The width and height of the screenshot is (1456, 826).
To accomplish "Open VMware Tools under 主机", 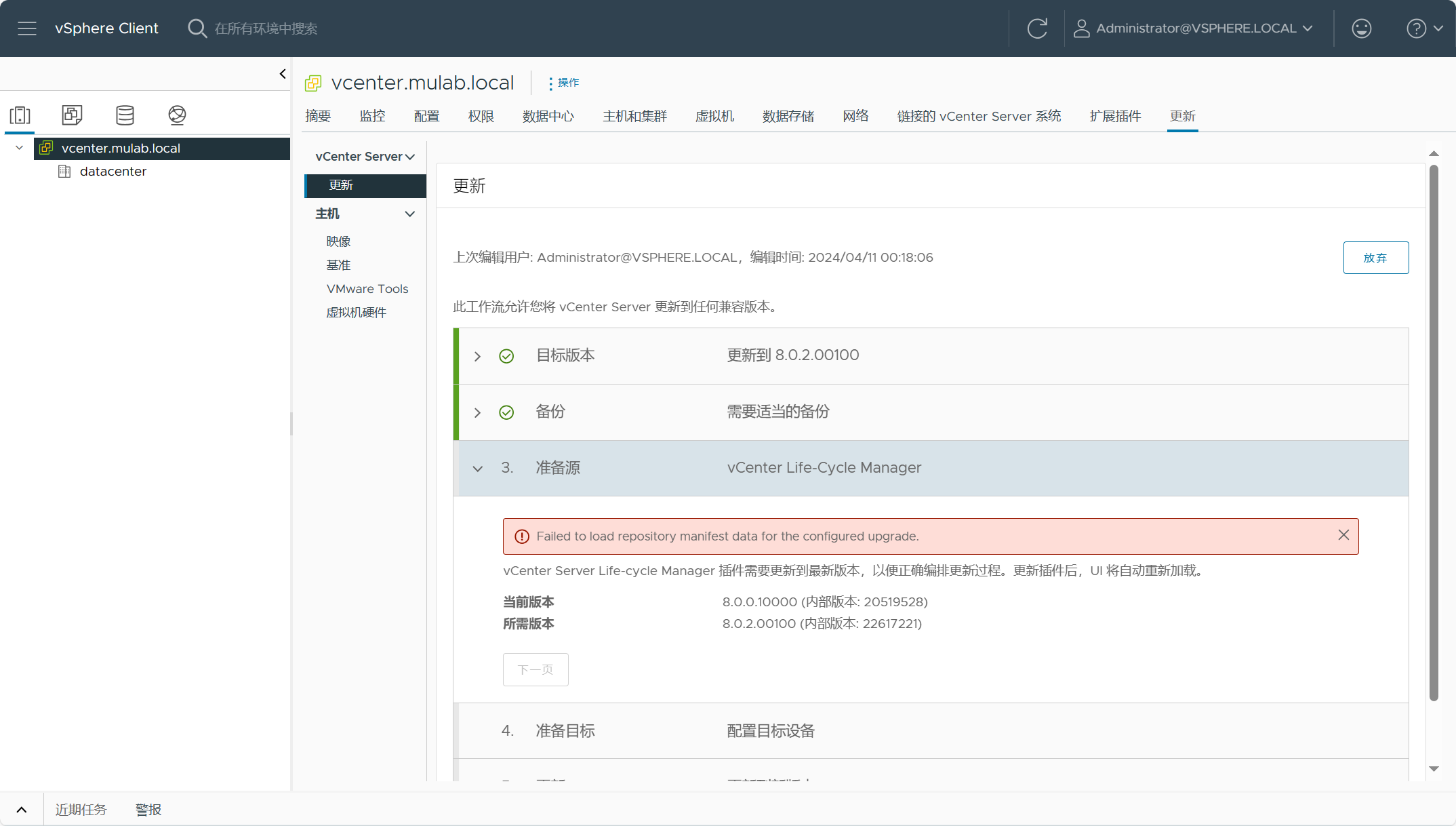I will pyautogui.click(x=367, y=289).
